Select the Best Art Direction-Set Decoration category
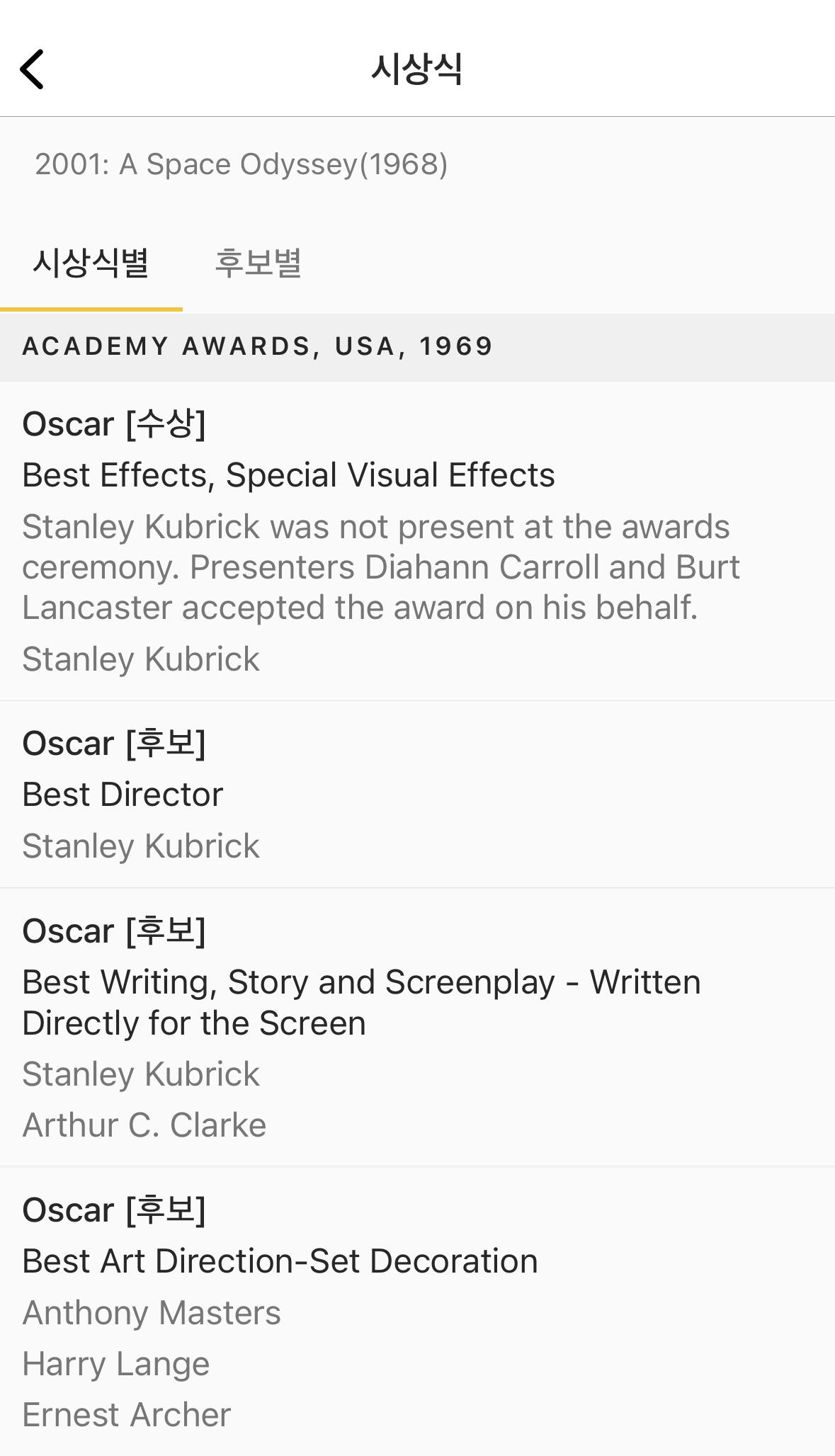The height and width of the screenshot is (1456, 835). pos(280,1261)
